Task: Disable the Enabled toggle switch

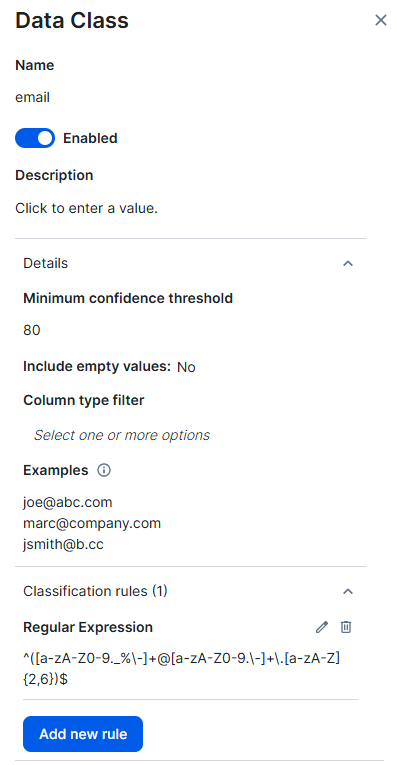Action: [35, 138]
